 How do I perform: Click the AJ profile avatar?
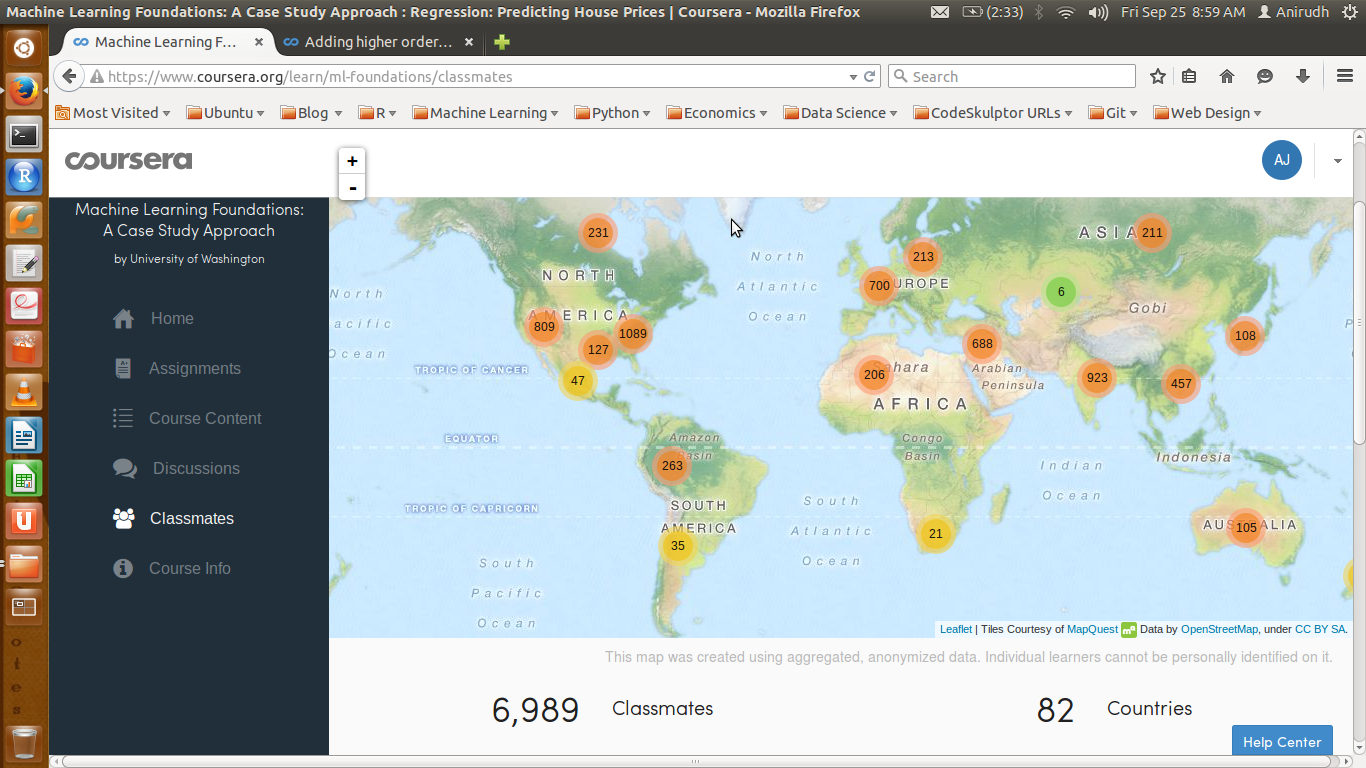pyautogui.click(x=1281, y=160)
